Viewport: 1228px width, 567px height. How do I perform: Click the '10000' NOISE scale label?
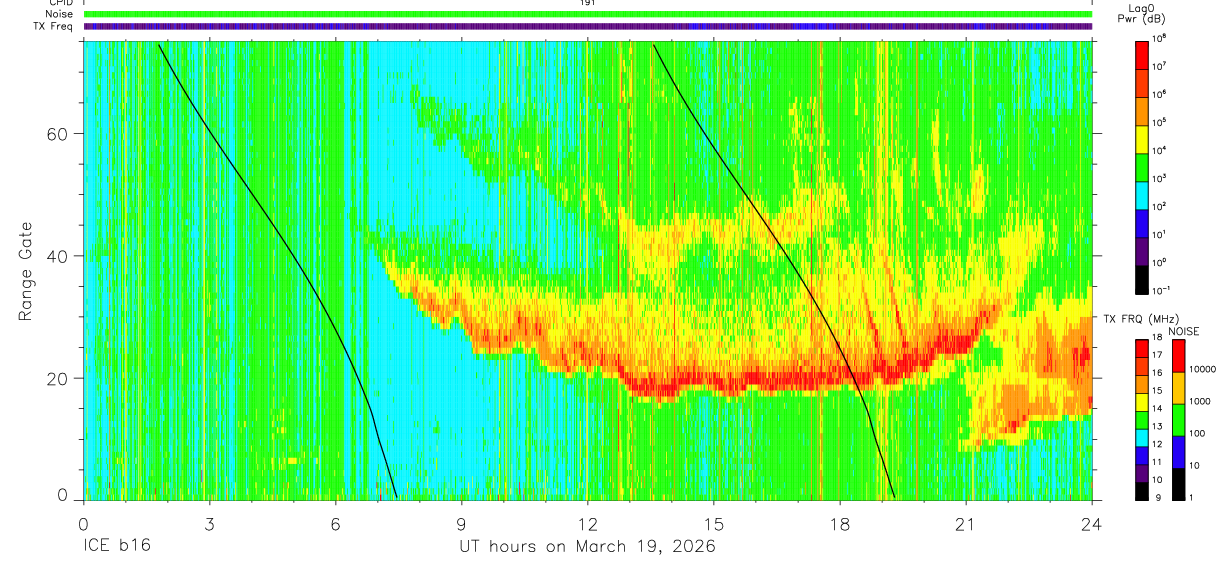(1202, 369)
